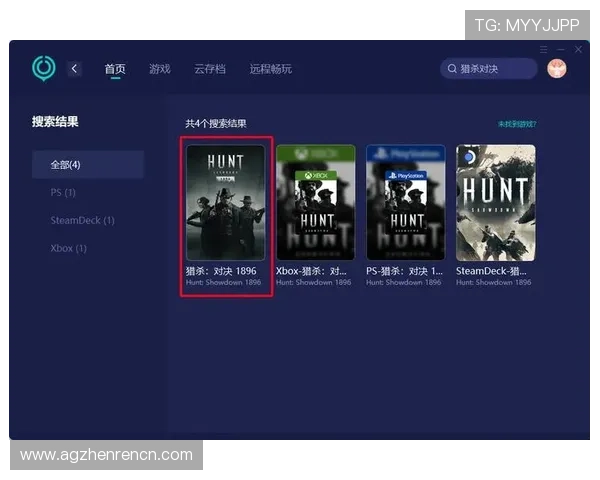This screenshot has width=600, height=480.
Task: Filter results by PS (1)
Action: tap(63, 193)
